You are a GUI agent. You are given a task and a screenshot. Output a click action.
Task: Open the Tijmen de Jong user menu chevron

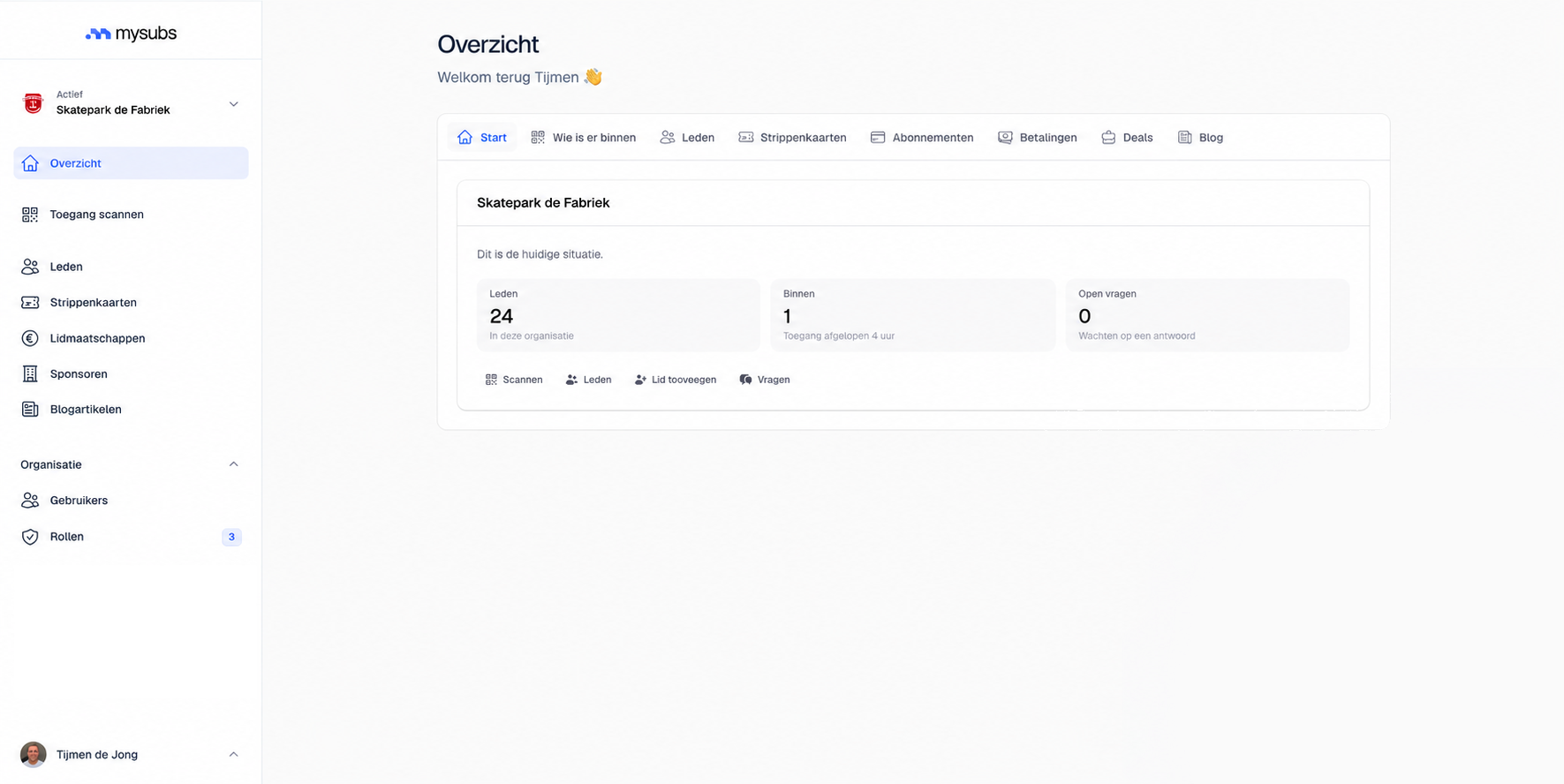point(234,755)
